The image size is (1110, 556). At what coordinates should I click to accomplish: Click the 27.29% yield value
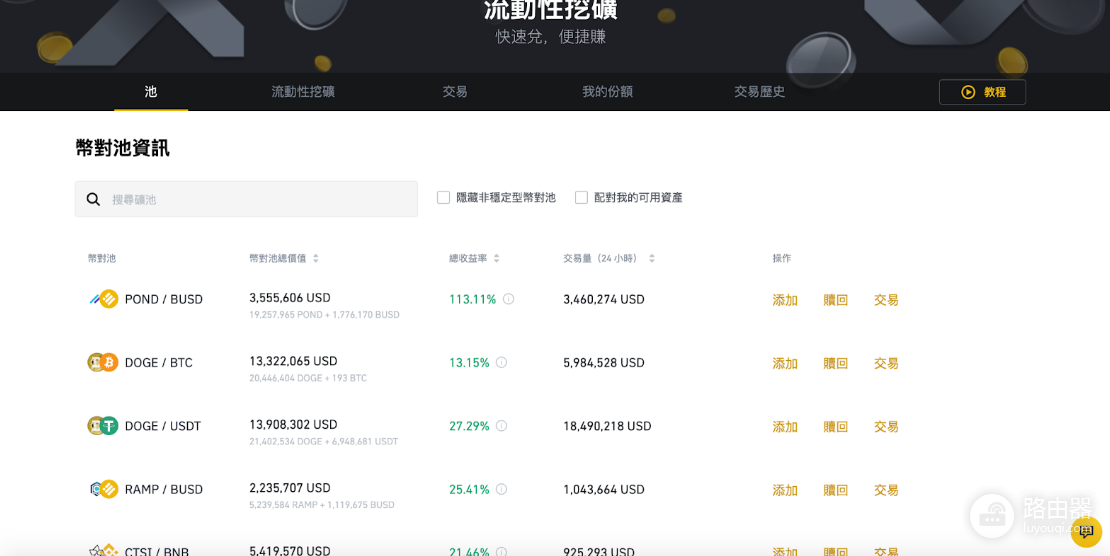pyautogui.click(x=469, y=426)
